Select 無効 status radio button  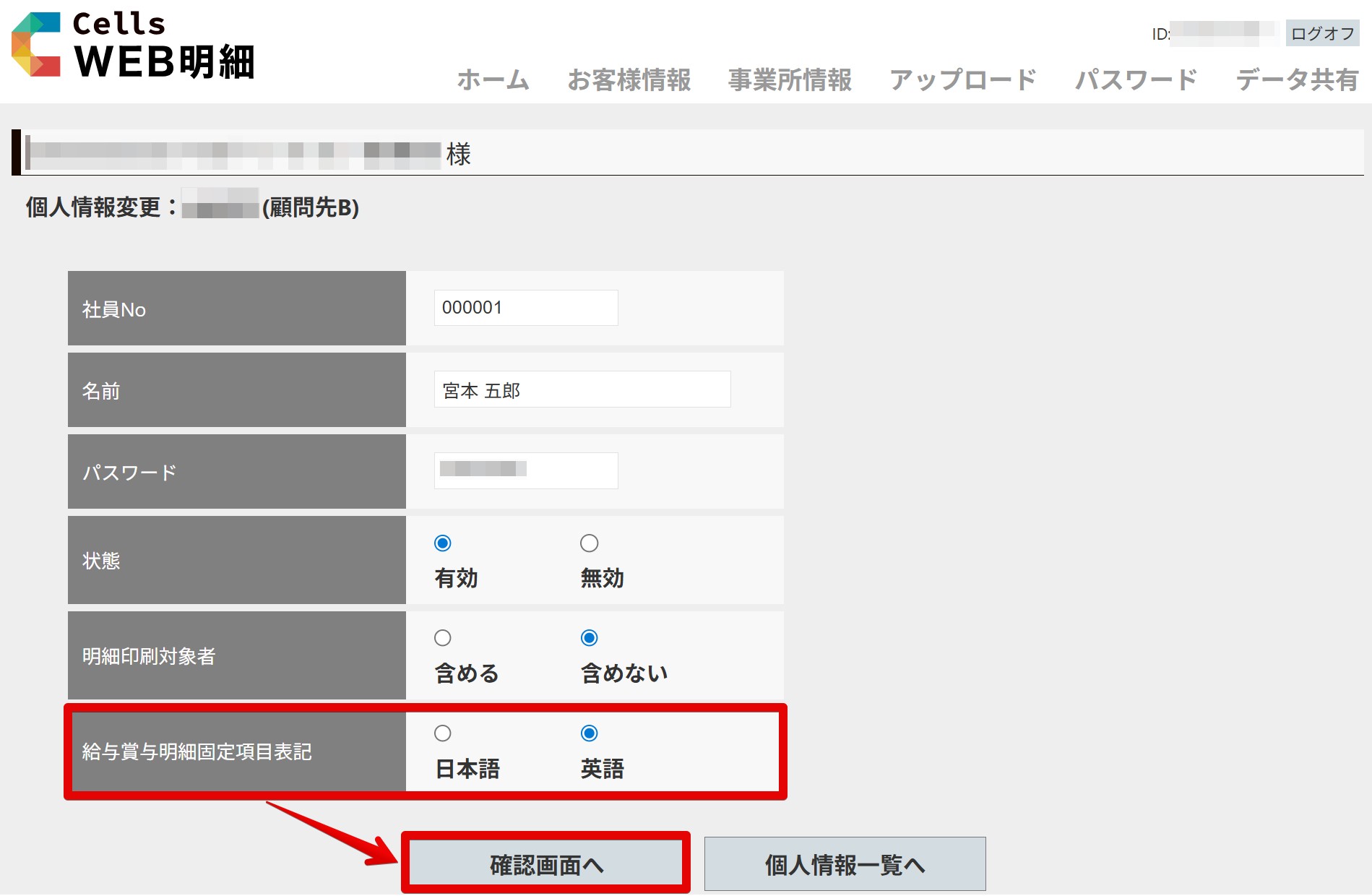tap(590, 543)
